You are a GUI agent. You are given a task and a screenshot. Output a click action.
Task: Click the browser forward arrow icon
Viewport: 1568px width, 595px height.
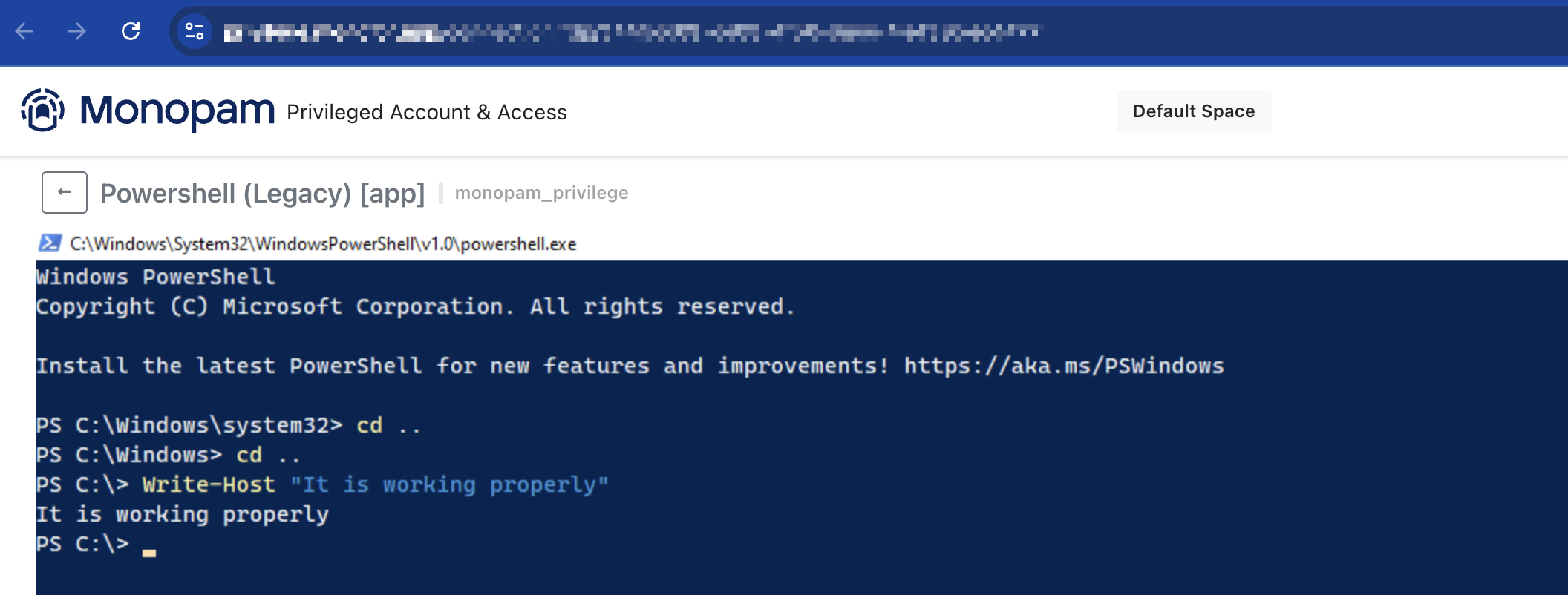point(79,31)
